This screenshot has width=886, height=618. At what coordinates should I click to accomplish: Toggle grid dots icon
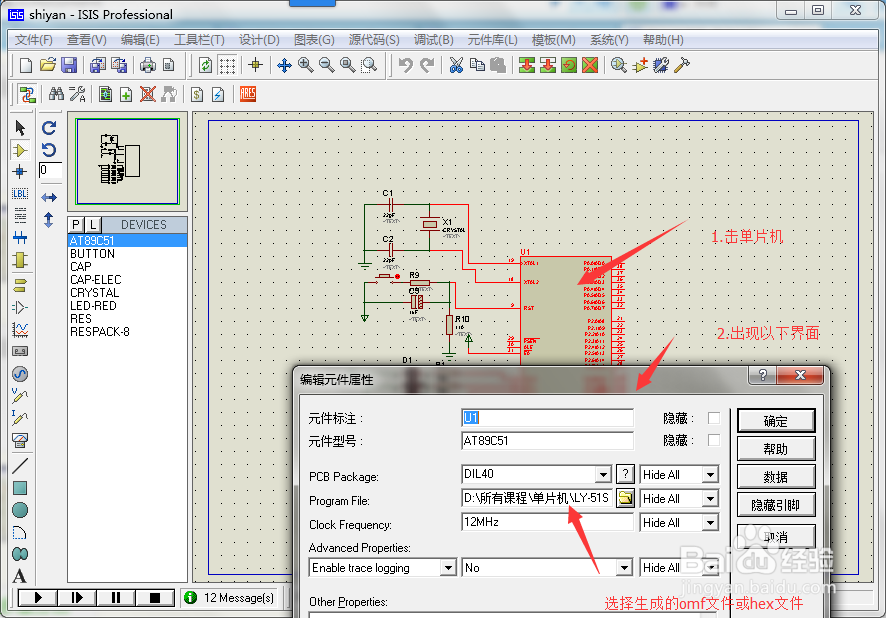[227, 65]
